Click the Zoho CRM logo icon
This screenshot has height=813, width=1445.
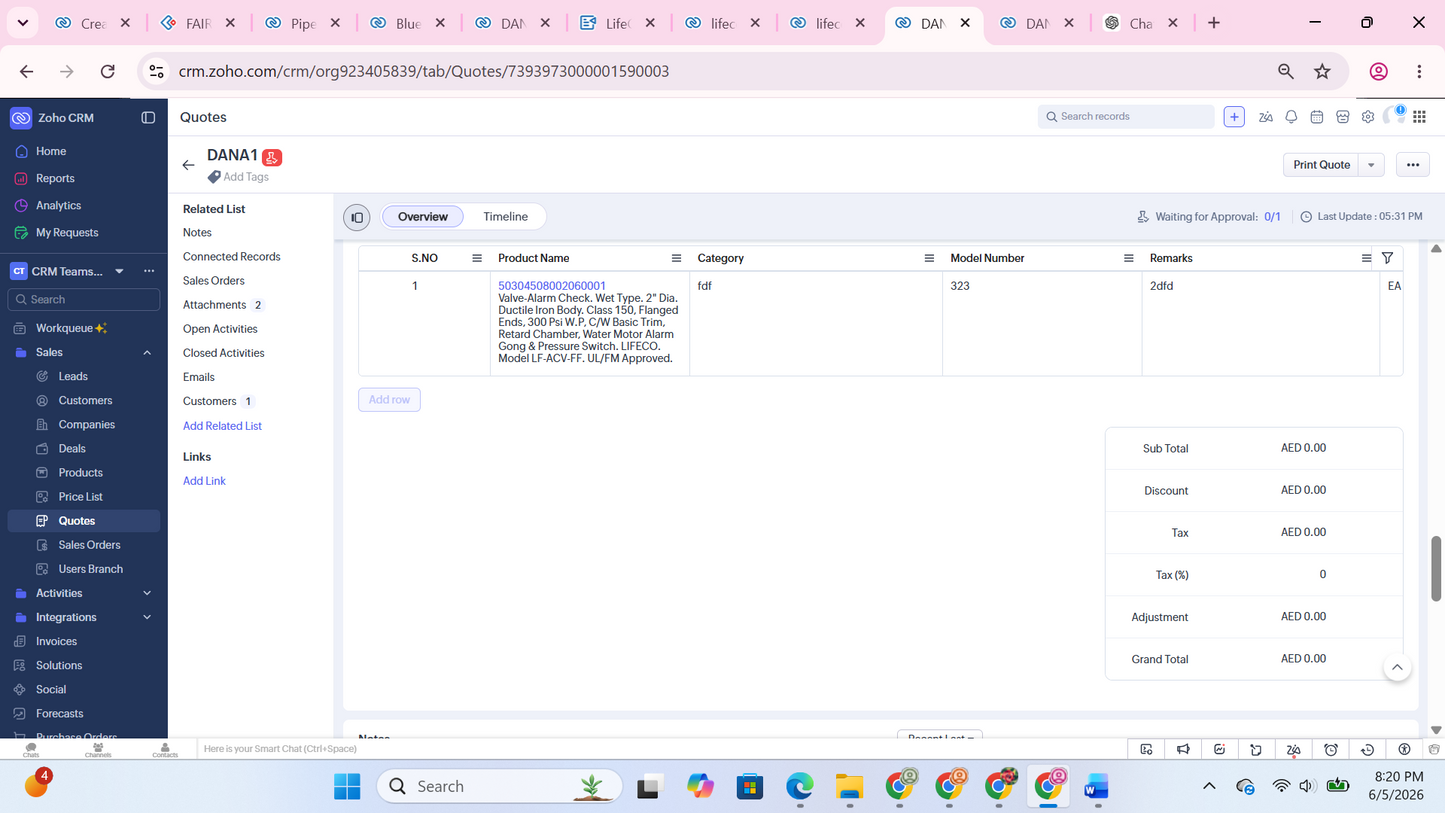21,118
